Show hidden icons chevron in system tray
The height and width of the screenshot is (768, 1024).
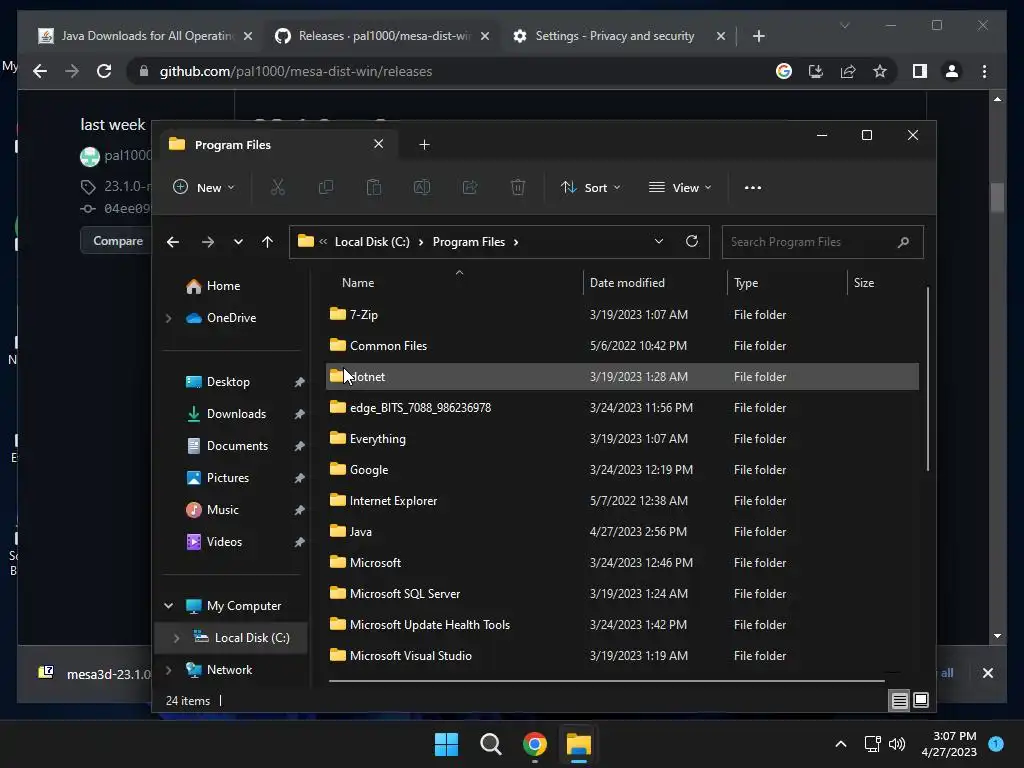pos(841,744)
